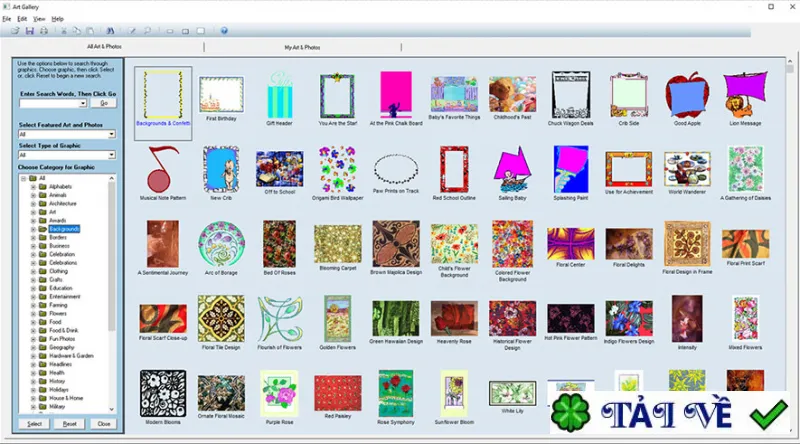This screenshot has width=800, height=444.
Task: Click the Paste clipboard toolbar icon
Action: (90, 31)
